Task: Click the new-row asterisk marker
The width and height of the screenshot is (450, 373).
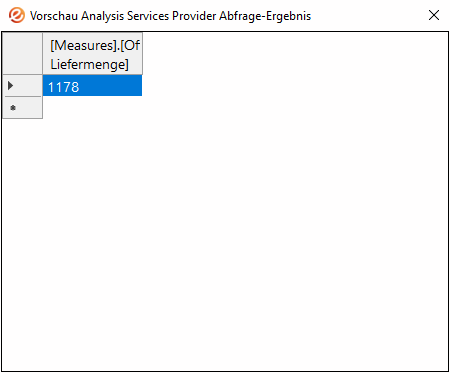Action: click(x=13, y=108)
